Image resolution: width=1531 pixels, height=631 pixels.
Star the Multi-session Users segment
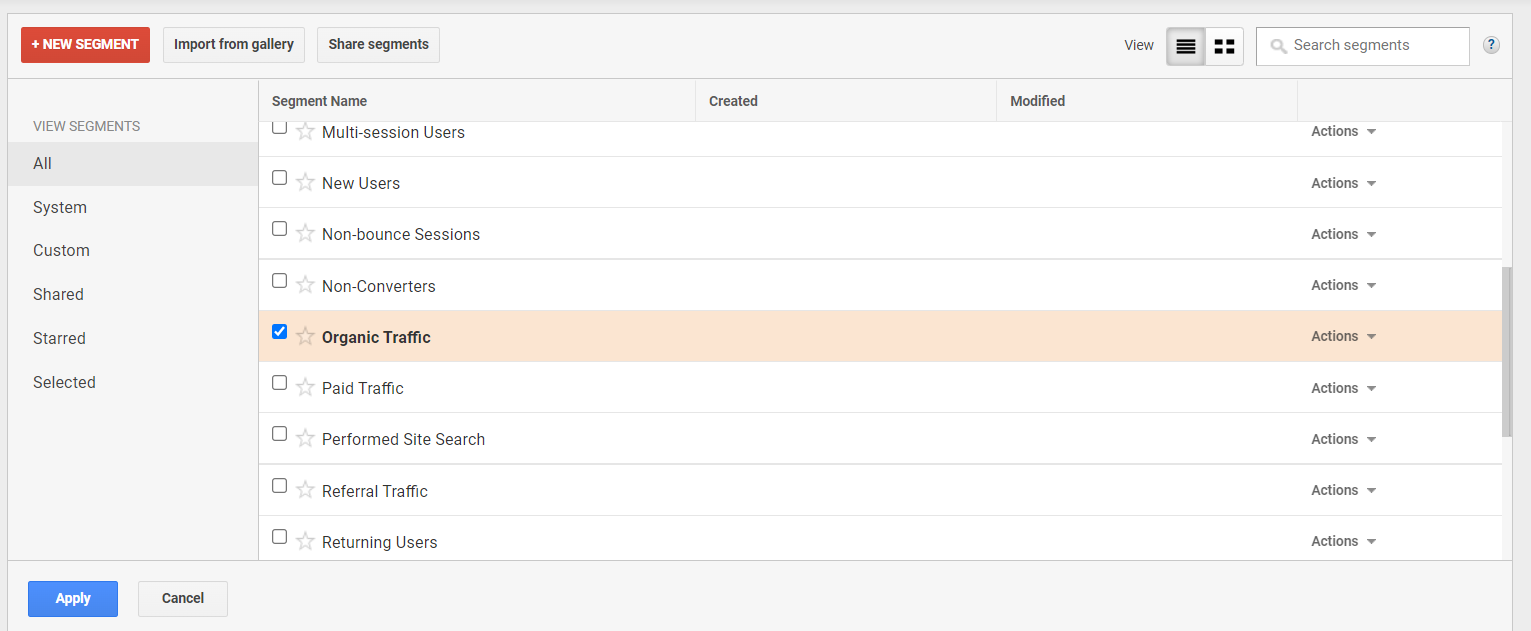(306, 131)
